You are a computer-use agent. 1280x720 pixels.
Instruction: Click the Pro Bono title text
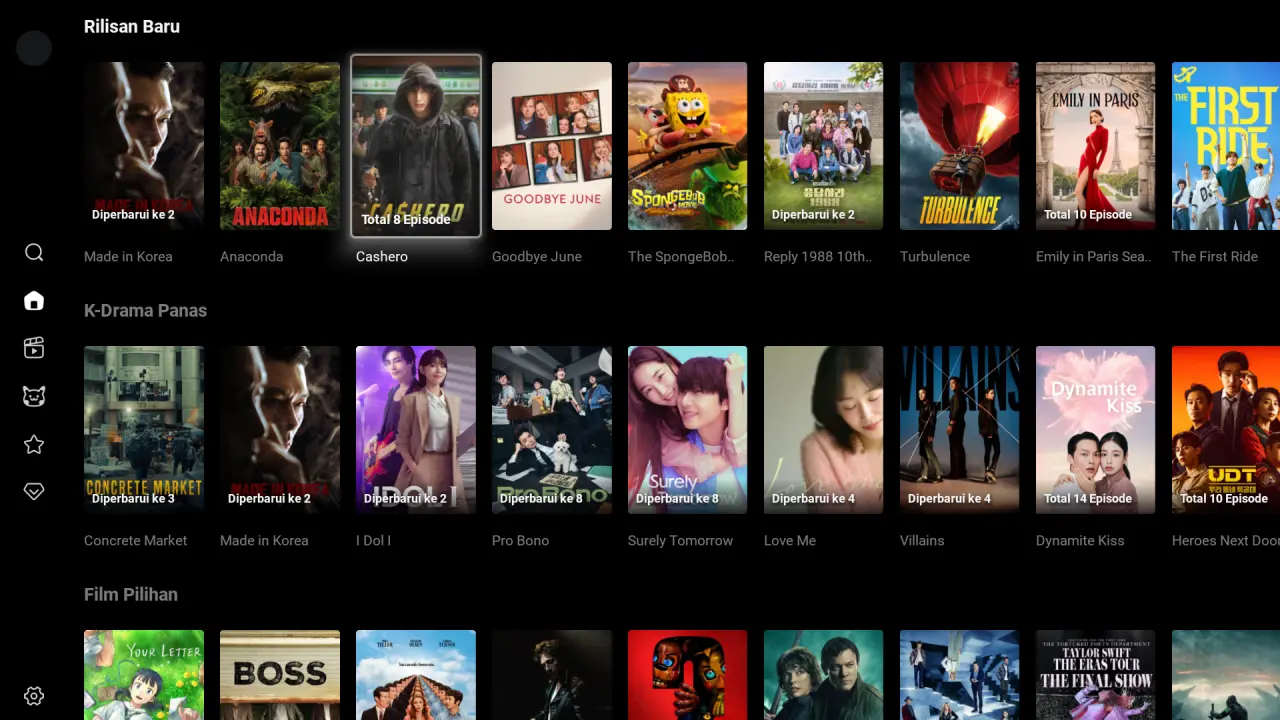tap(520, 540)
